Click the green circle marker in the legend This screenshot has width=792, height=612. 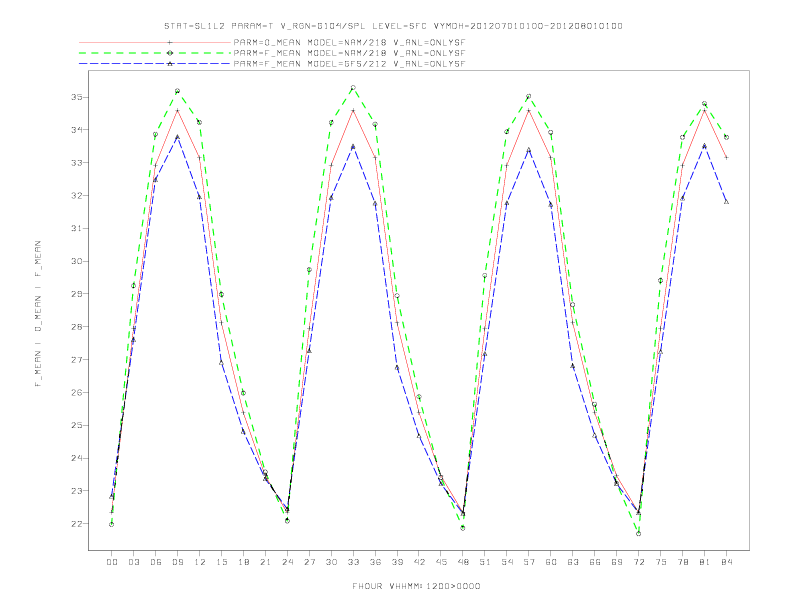pyautogui.click(x=170, y=53)
